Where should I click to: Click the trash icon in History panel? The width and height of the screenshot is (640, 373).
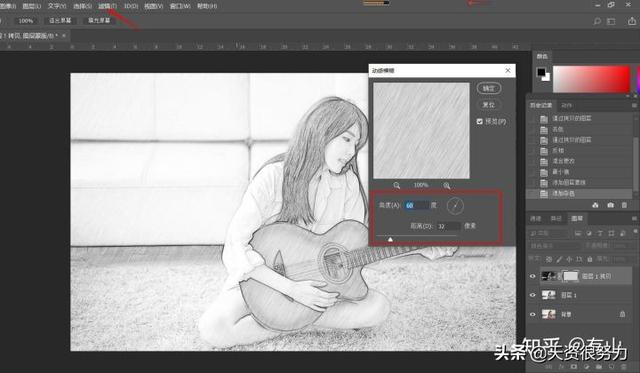pyautogui.click(x=624, y=205)
